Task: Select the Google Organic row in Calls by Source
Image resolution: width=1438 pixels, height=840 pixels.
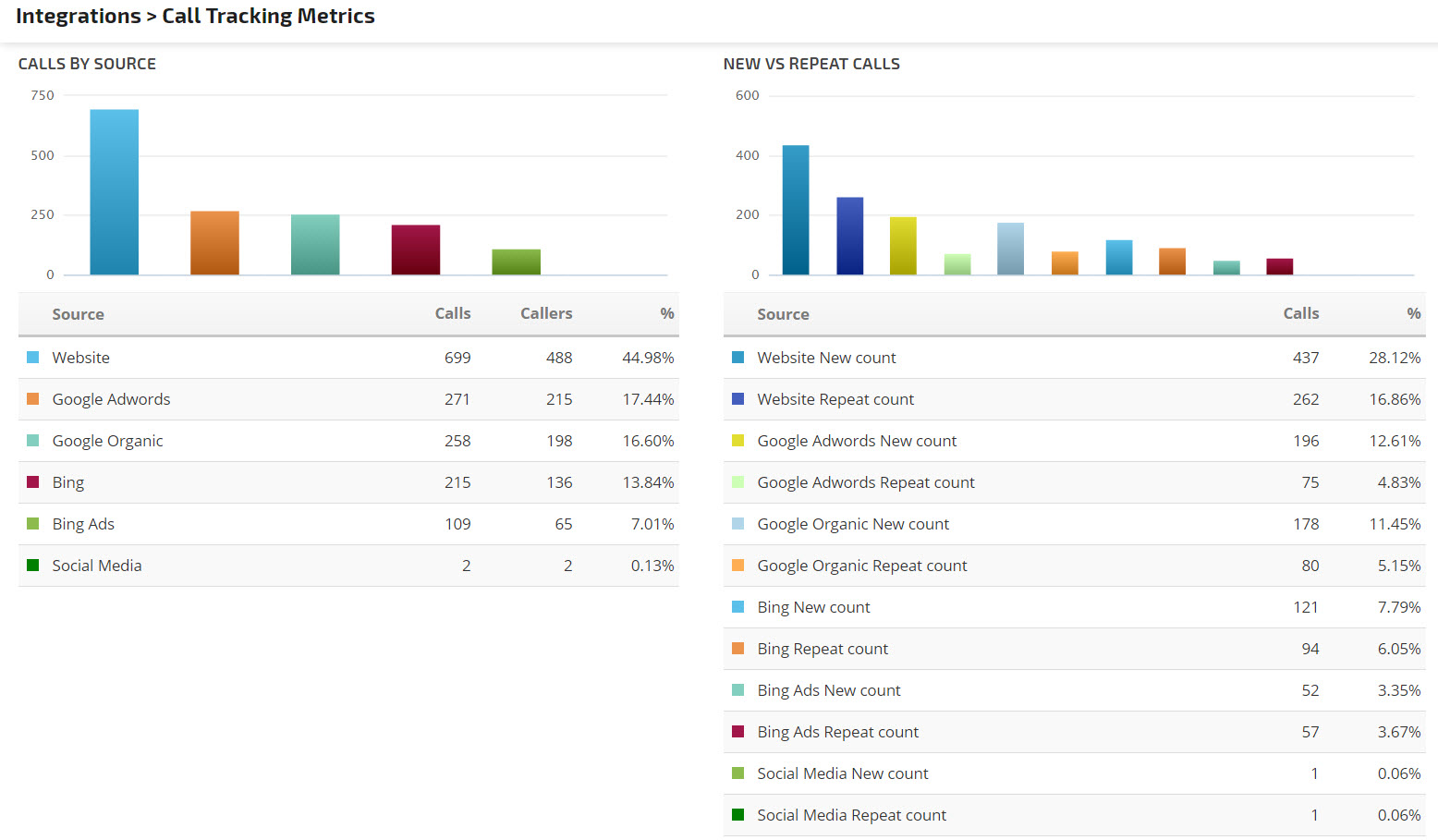Action: coord(107,441)
